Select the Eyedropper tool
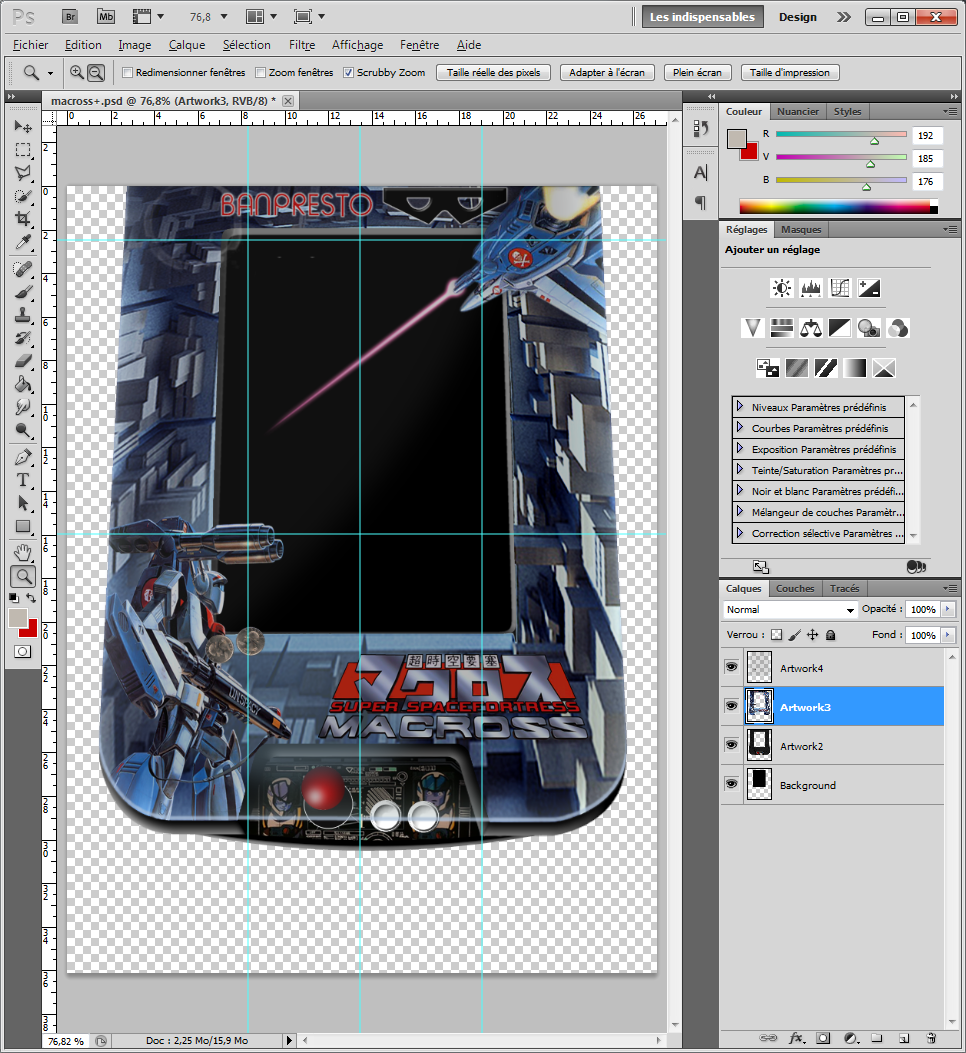 (x=22, y=243)
